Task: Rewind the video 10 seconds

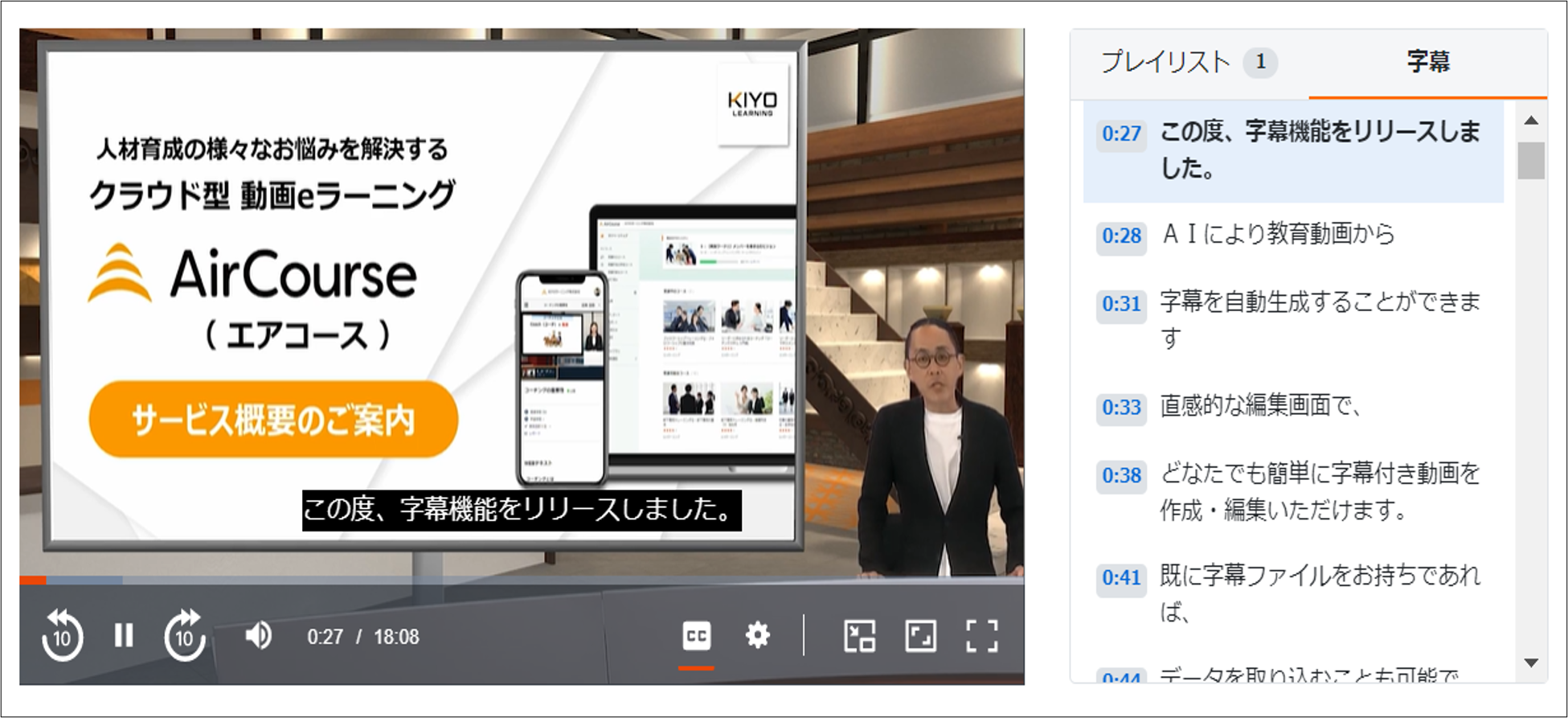Action: click(62, 635)
